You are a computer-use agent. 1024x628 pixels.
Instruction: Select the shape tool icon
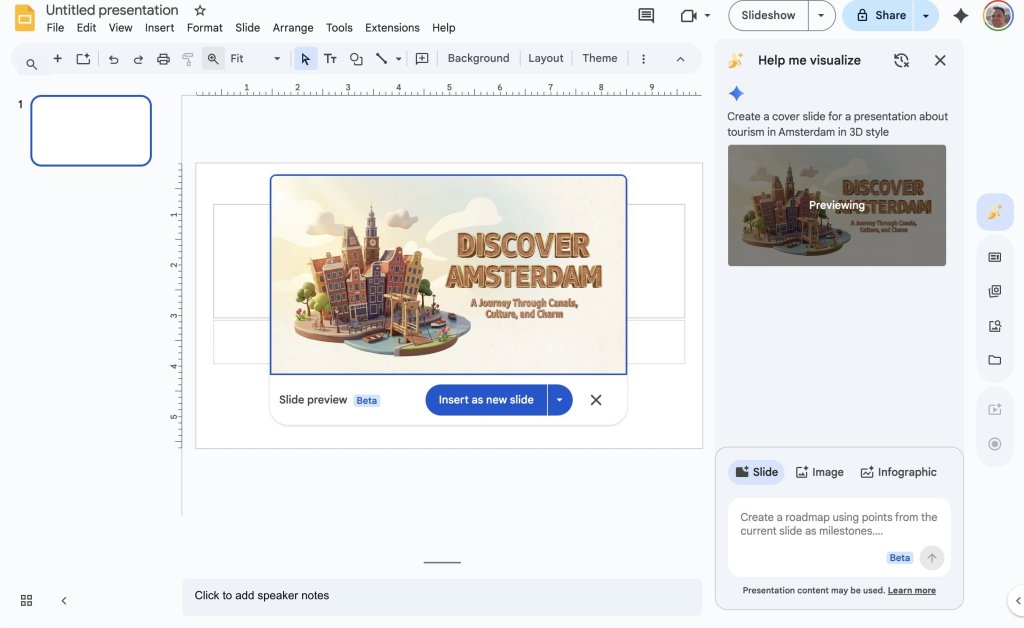click(x=356, y=59)
